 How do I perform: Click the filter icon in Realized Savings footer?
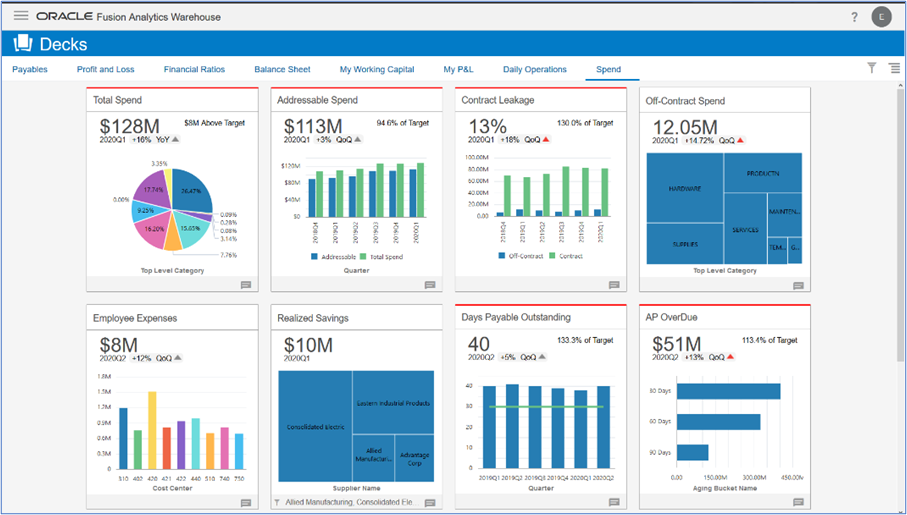pyautogui.click(x=277, y=502)
